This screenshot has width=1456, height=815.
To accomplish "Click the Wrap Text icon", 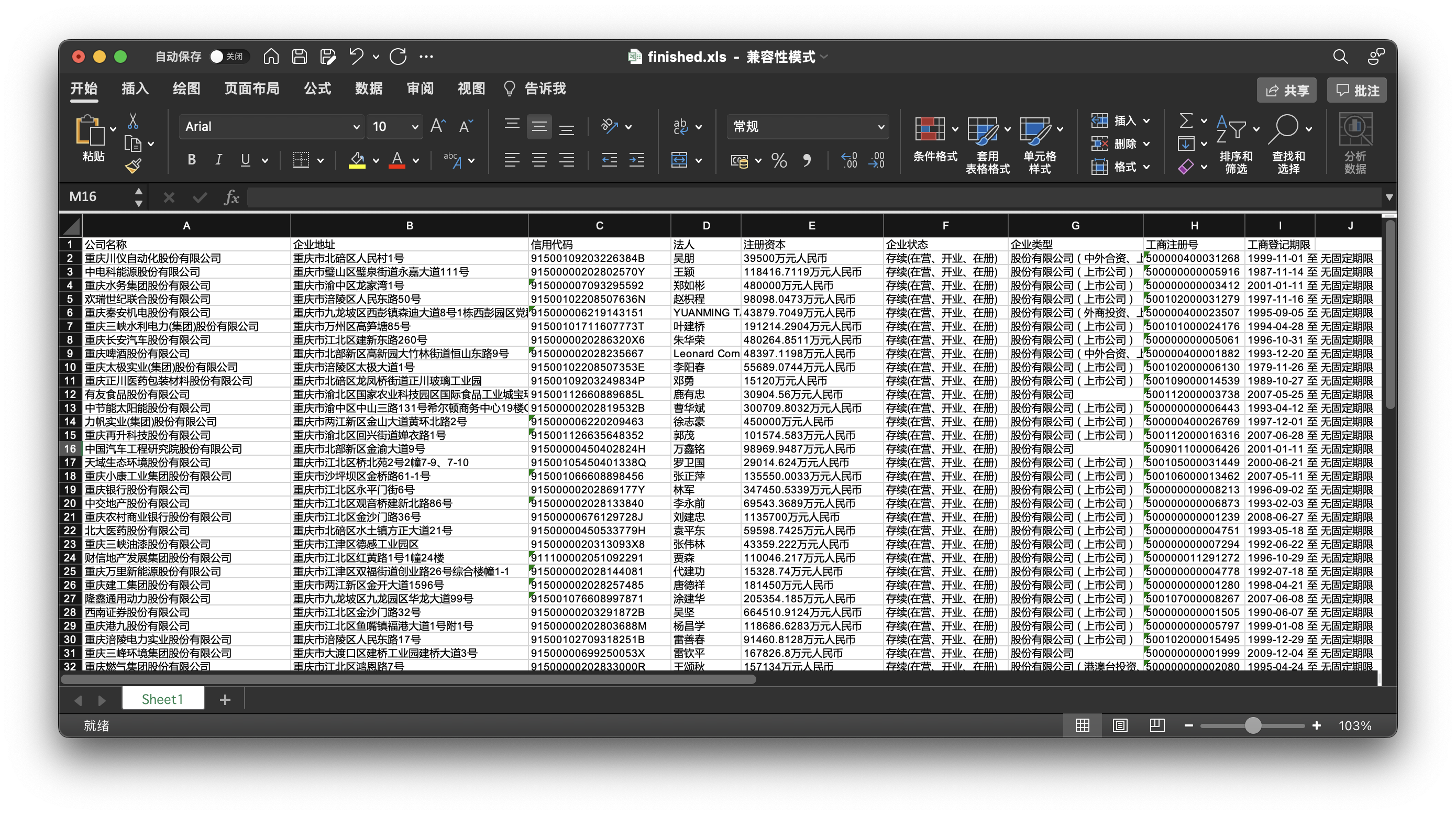I will [x=680, y=127].
